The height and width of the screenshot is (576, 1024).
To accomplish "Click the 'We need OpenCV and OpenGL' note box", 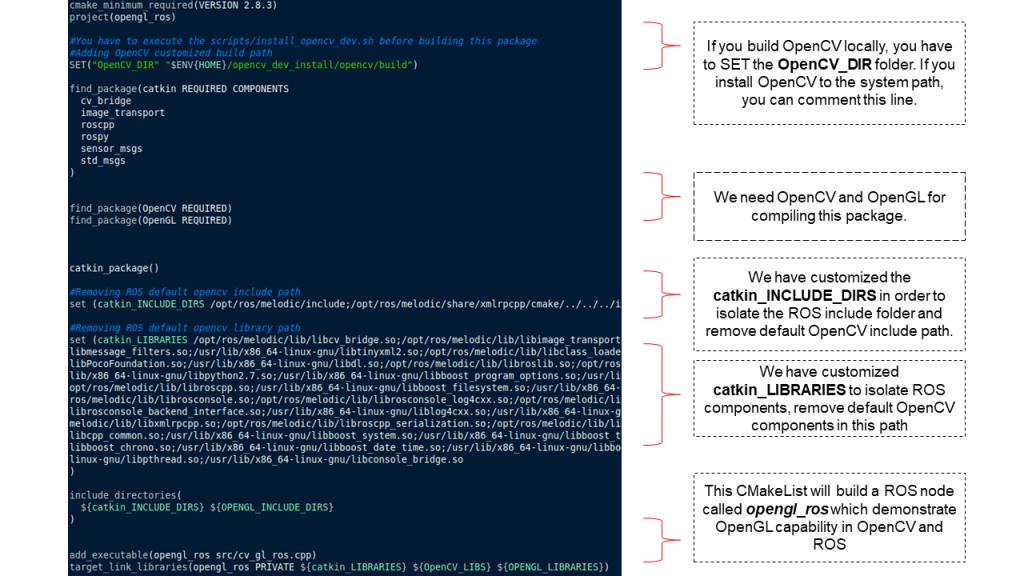I will pyautogui.click(x=829, y=207).
